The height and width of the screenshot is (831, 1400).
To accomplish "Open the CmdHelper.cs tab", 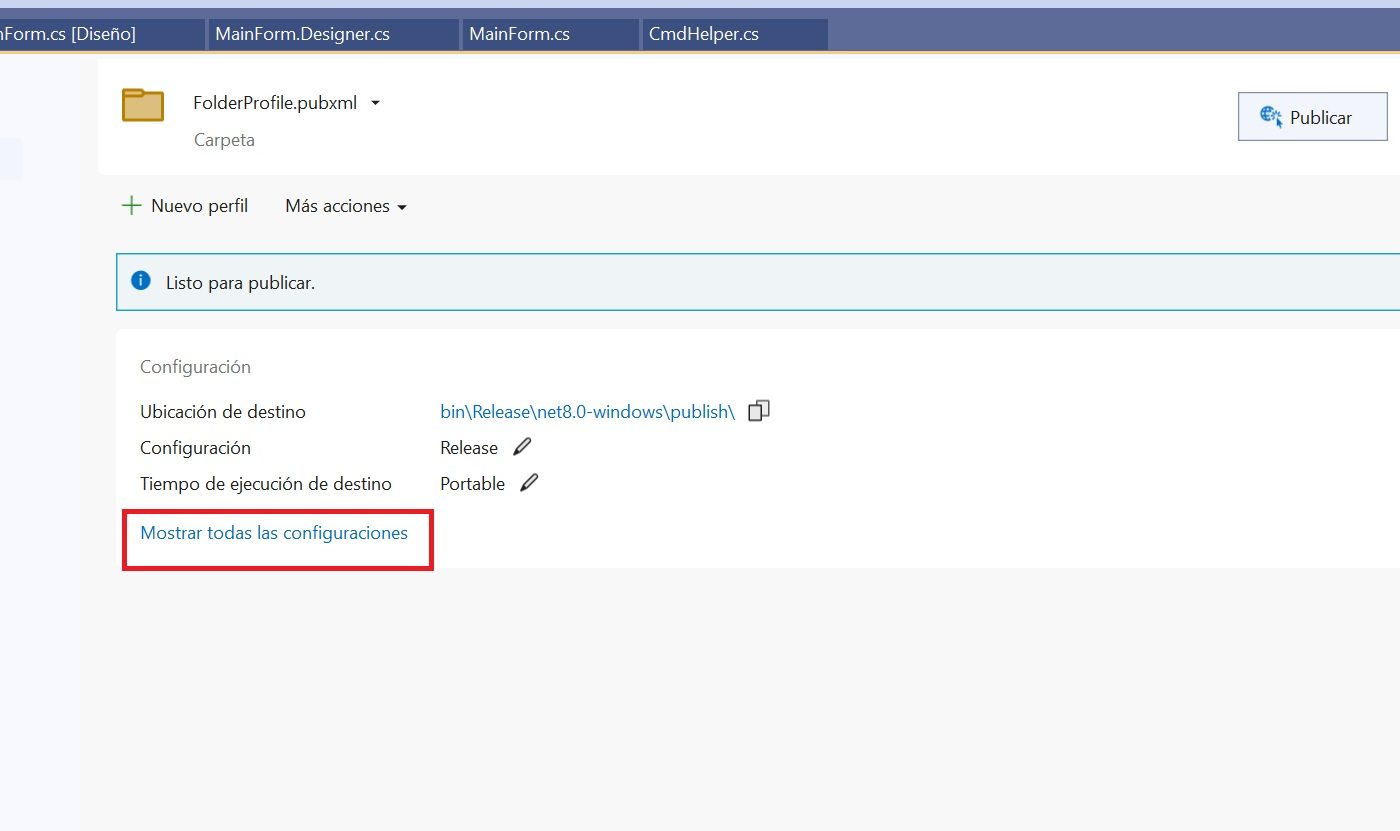I will pos(703,34).
